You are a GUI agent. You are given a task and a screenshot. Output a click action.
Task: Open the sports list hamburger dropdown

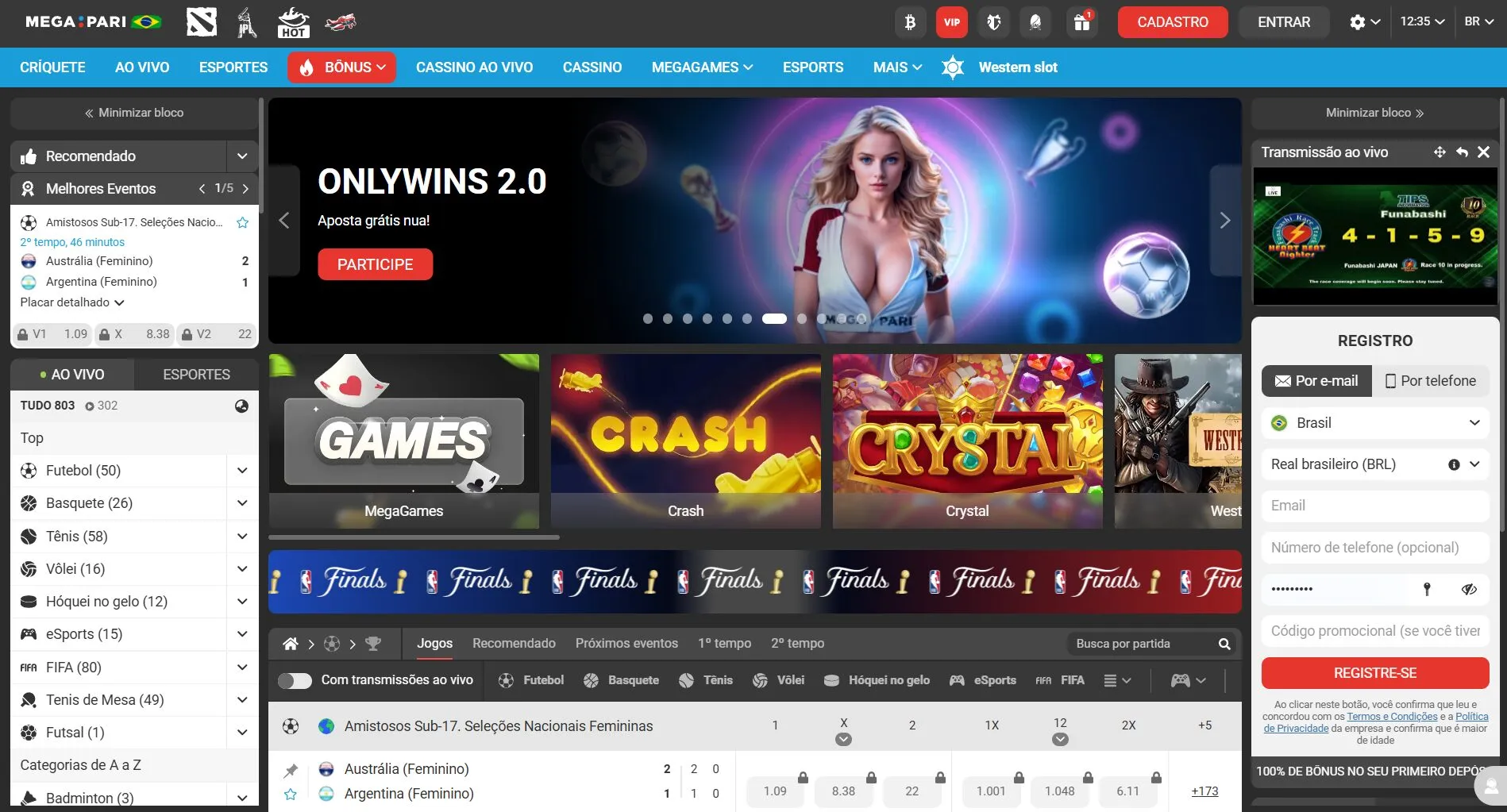tap(1117, 681)
